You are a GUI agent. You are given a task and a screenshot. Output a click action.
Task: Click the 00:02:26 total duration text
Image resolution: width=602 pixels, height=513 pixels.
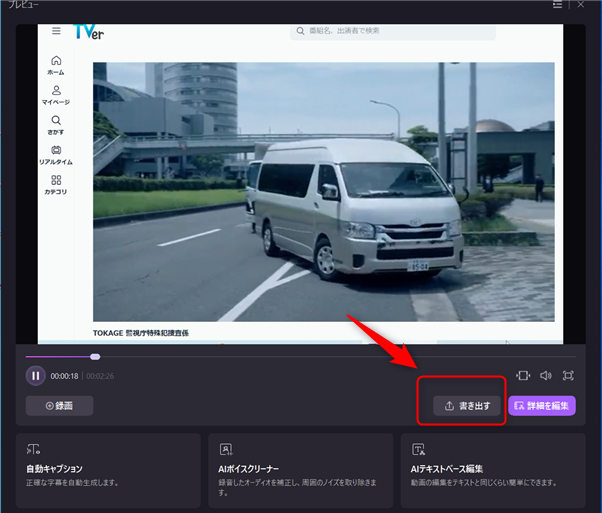click(x=100, y=376)
